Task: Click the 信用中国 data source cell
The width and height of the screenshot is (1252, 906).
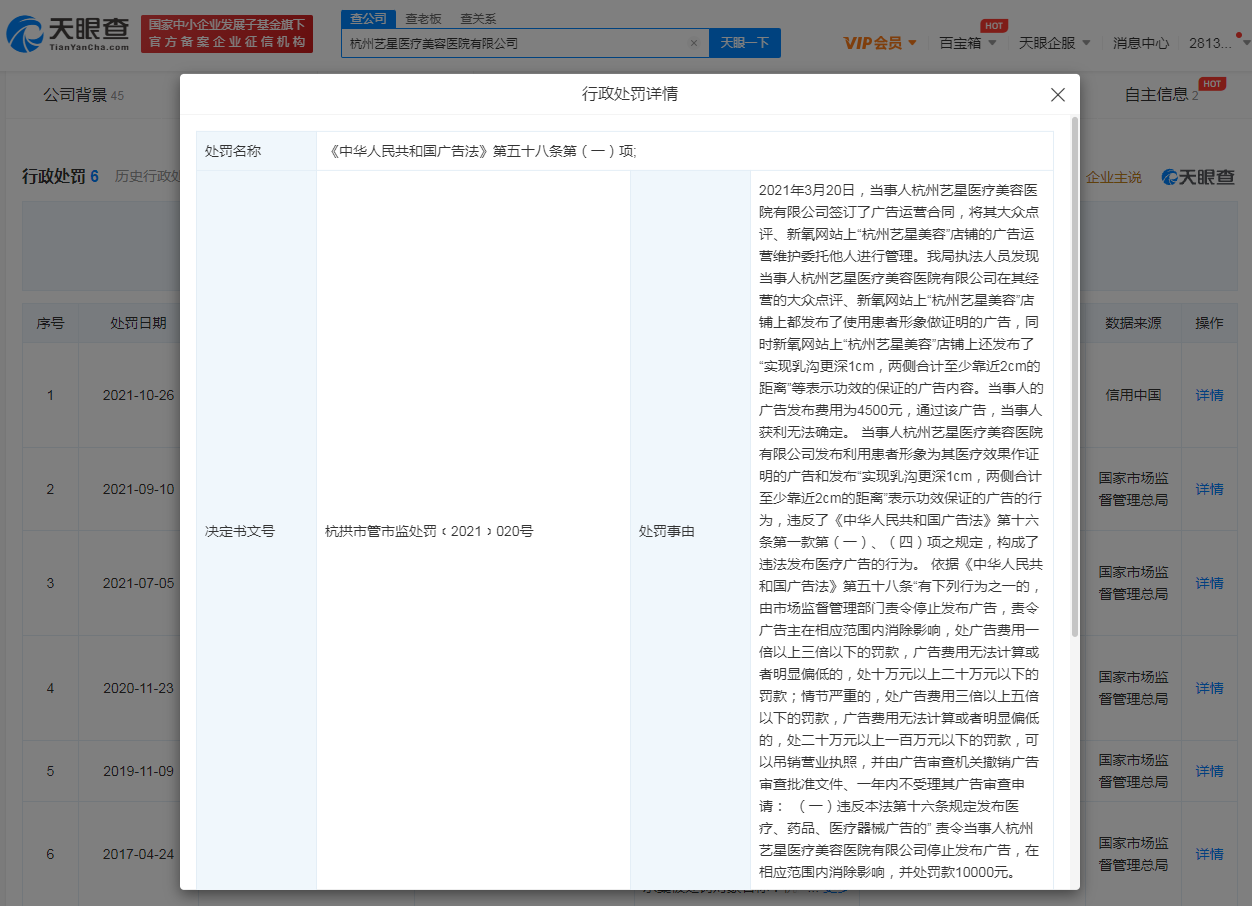Action: [x=1133, y=395]
